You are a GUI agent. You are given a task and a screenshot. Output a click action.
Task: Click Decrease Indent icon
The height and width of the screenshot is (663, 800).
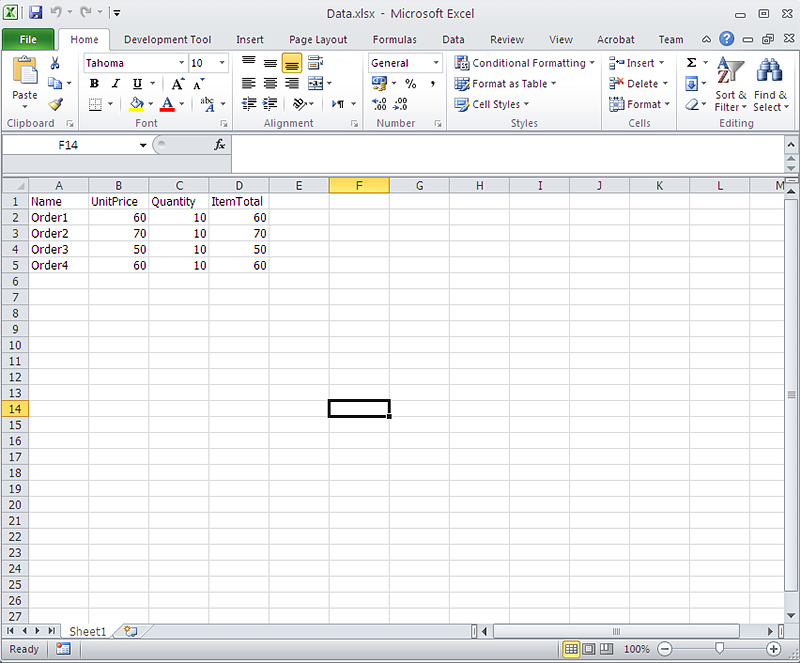249,104
